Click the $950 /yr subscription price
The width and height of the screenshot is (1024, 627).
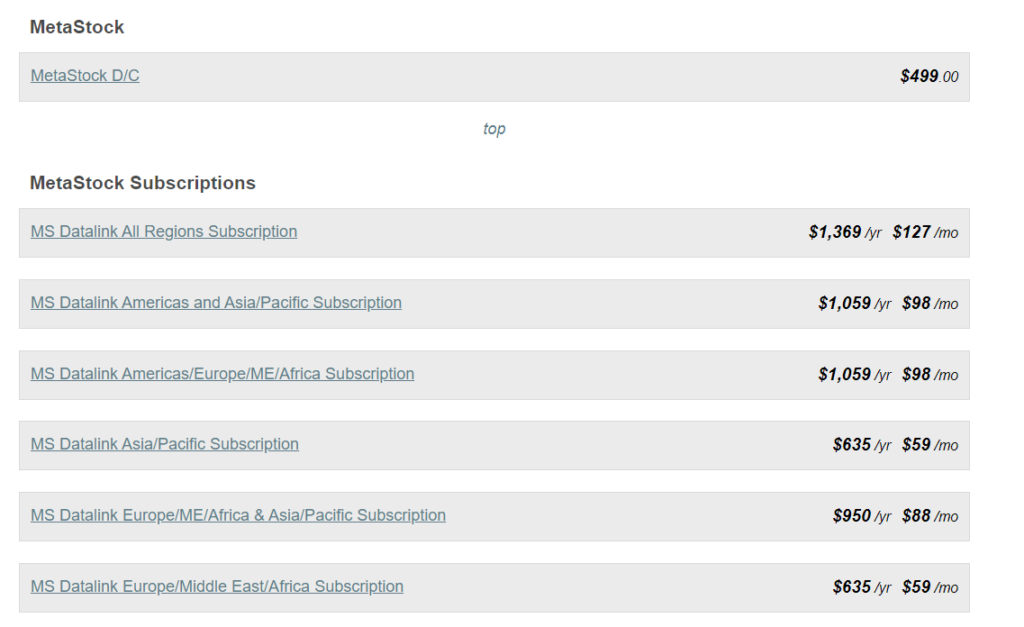pyautogui.click(x=862, y=517)
